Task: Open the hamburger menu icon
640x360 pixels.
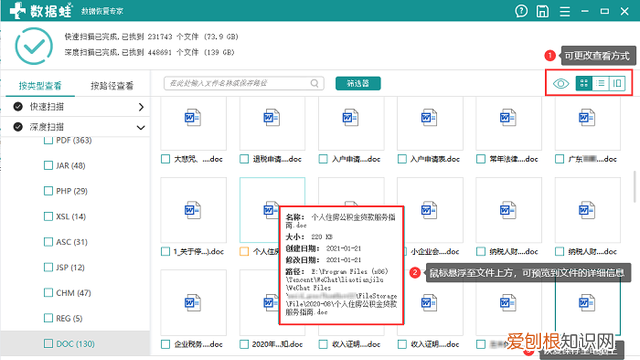Action: [x=565, y=11]
